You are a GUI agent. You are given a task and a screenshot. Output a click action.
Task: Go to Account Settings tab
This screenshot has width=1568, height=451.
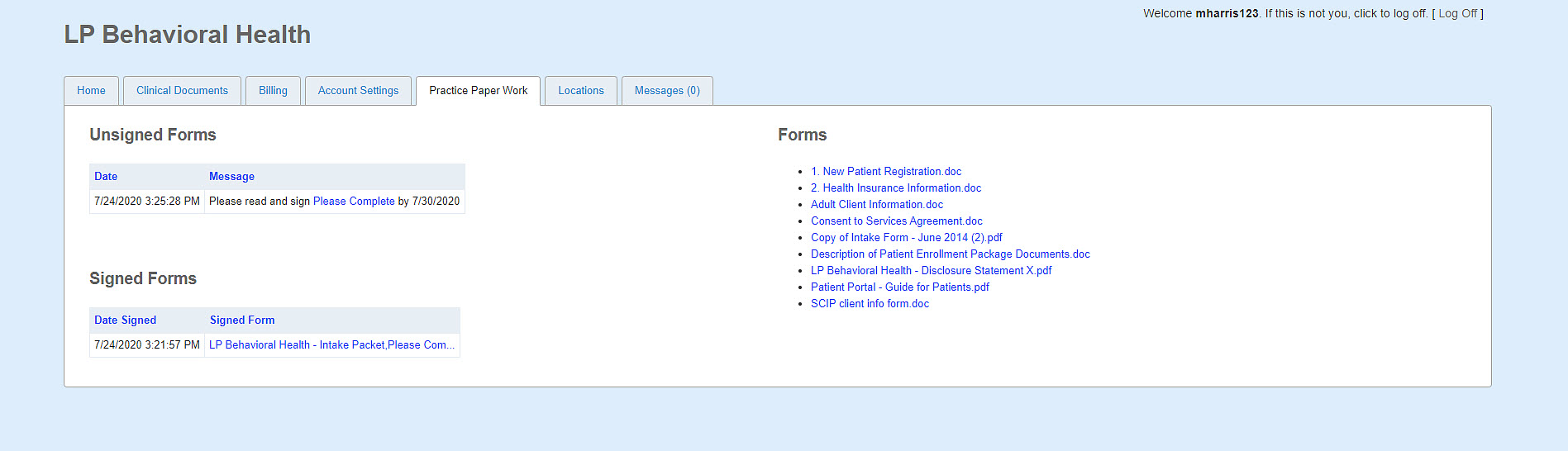(358, 91)
